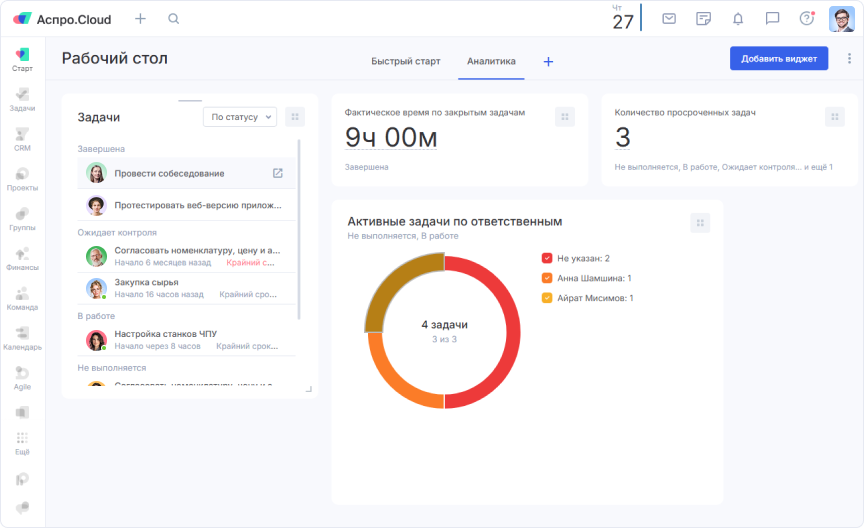
Task: Uncheck the Не указан legend checkbox
Action: [x=547, y=258]
